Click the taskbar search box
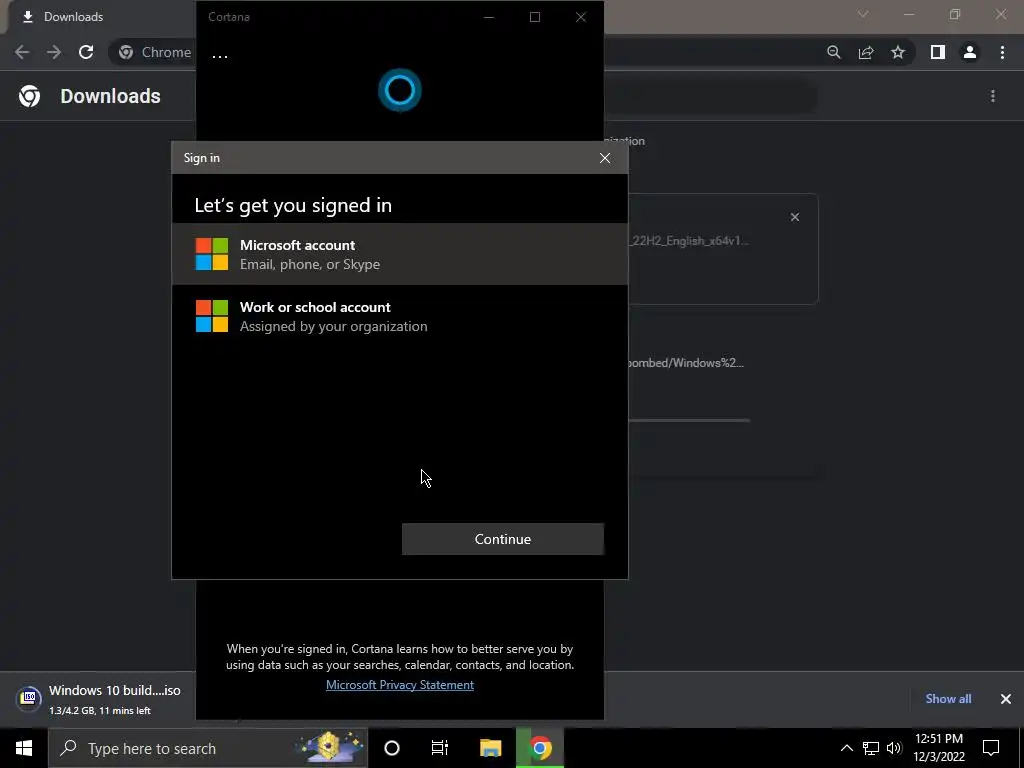The height and width of the screenshot is (768, 1024). tap(208, 748)
